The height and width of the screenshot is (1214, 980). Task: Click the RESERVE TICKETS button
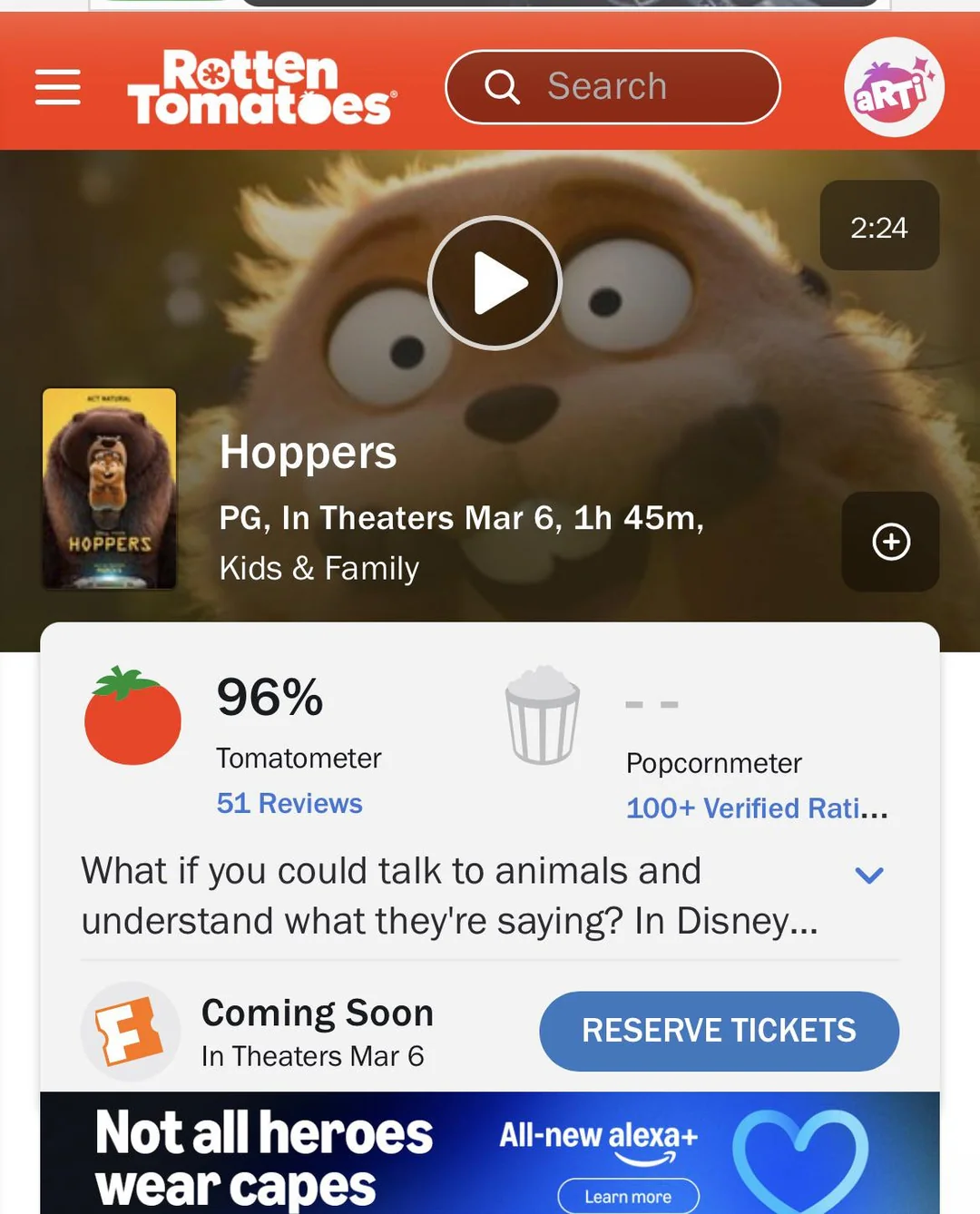[719, 1031]
